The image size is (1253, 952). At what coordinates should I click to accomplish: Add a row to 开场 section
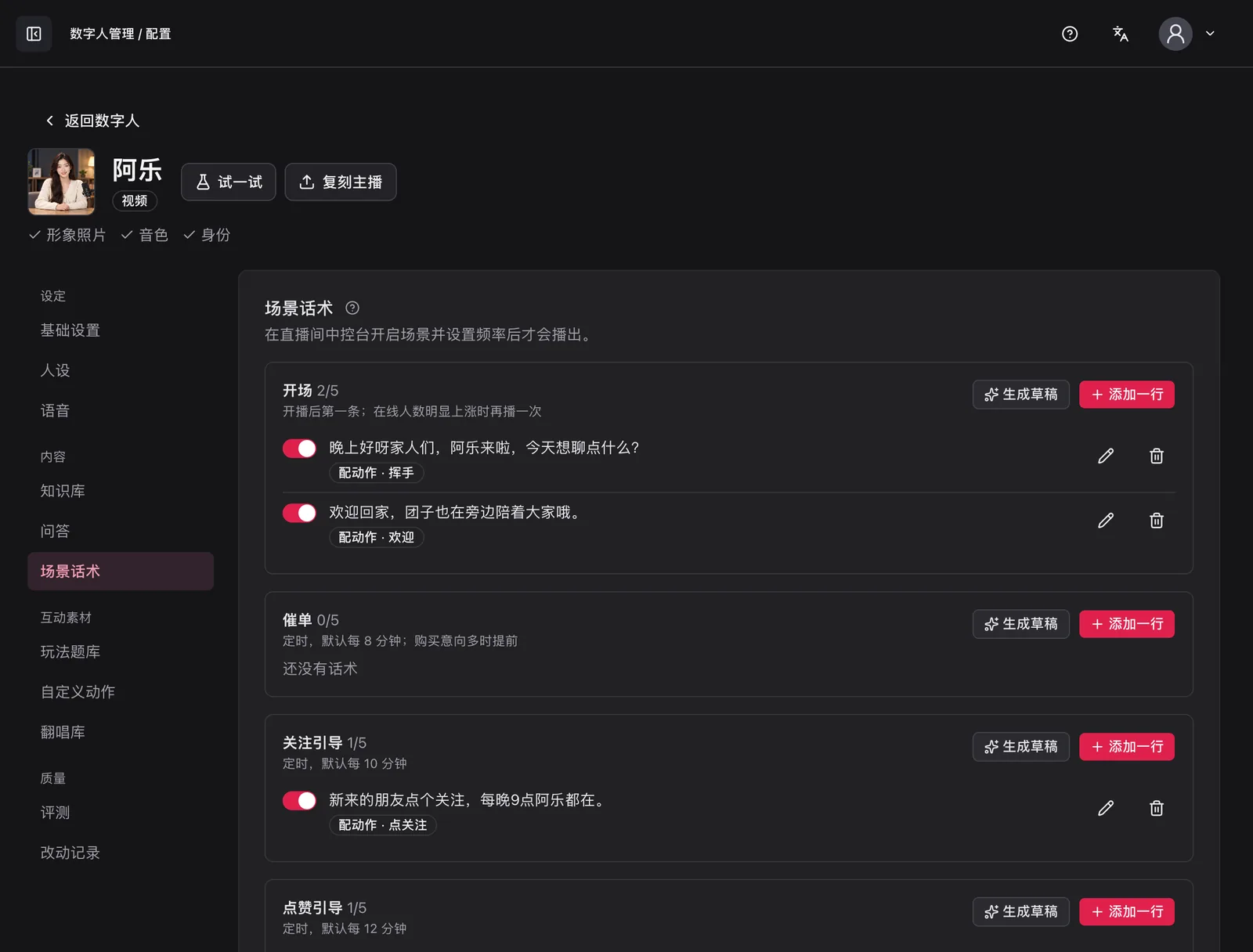point(1127,395)
